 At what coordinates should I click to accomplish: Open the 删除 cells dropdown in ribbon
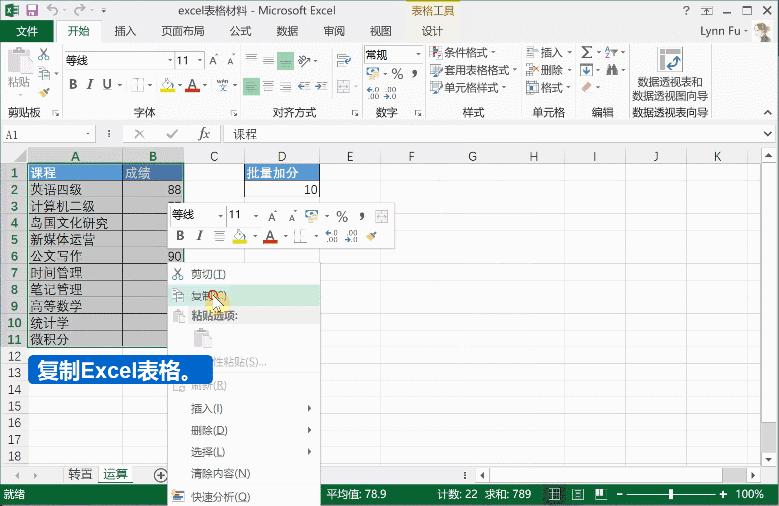click(549, 70)
